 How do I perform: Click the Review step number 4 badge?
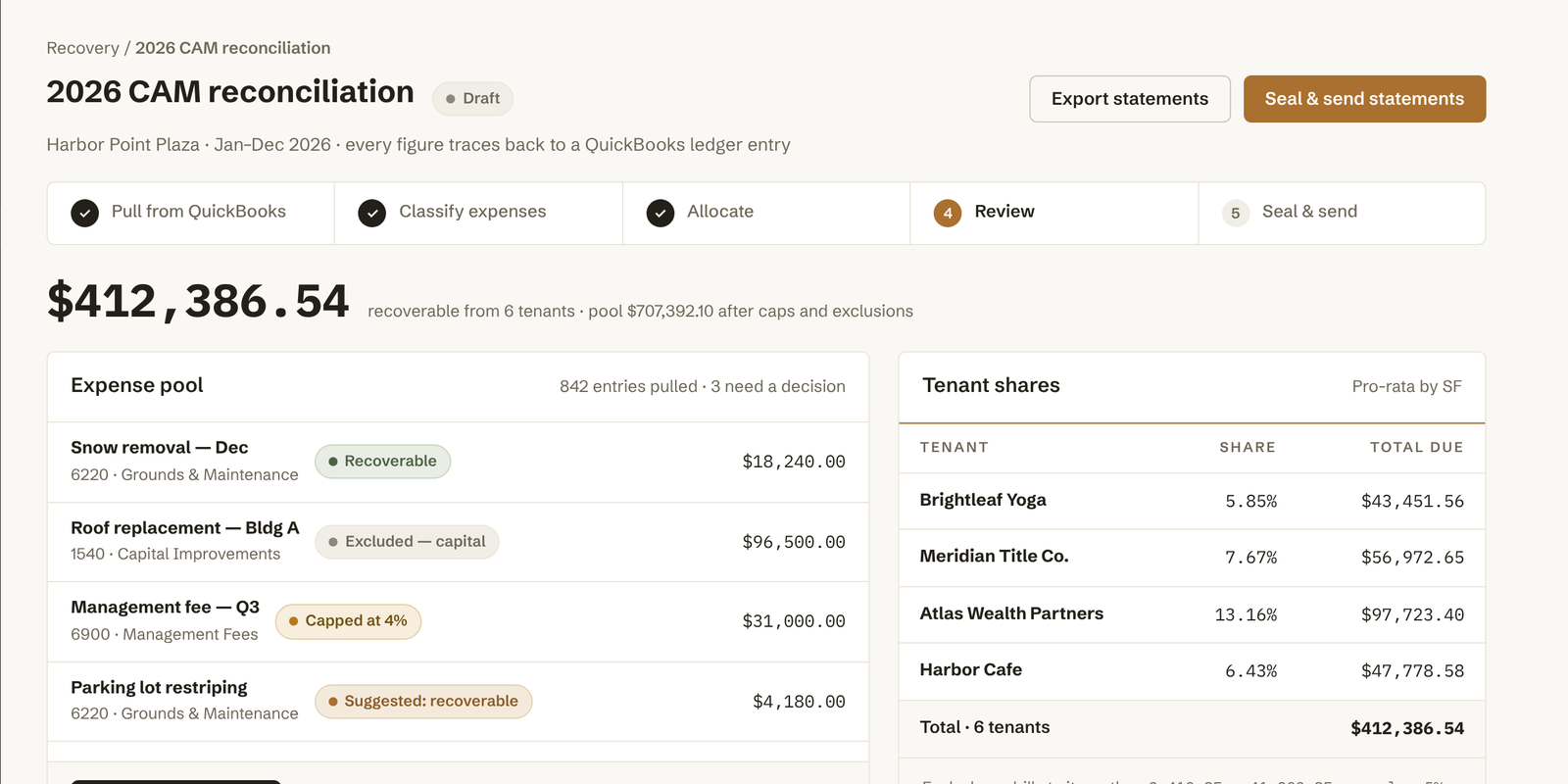coord(948,213)
